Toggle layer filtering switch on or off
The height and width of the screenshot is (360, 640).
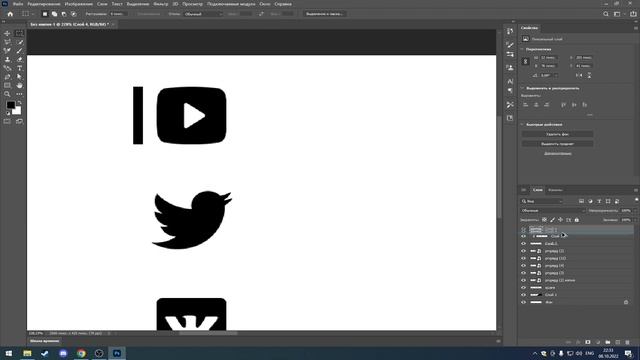coord(636,200)
